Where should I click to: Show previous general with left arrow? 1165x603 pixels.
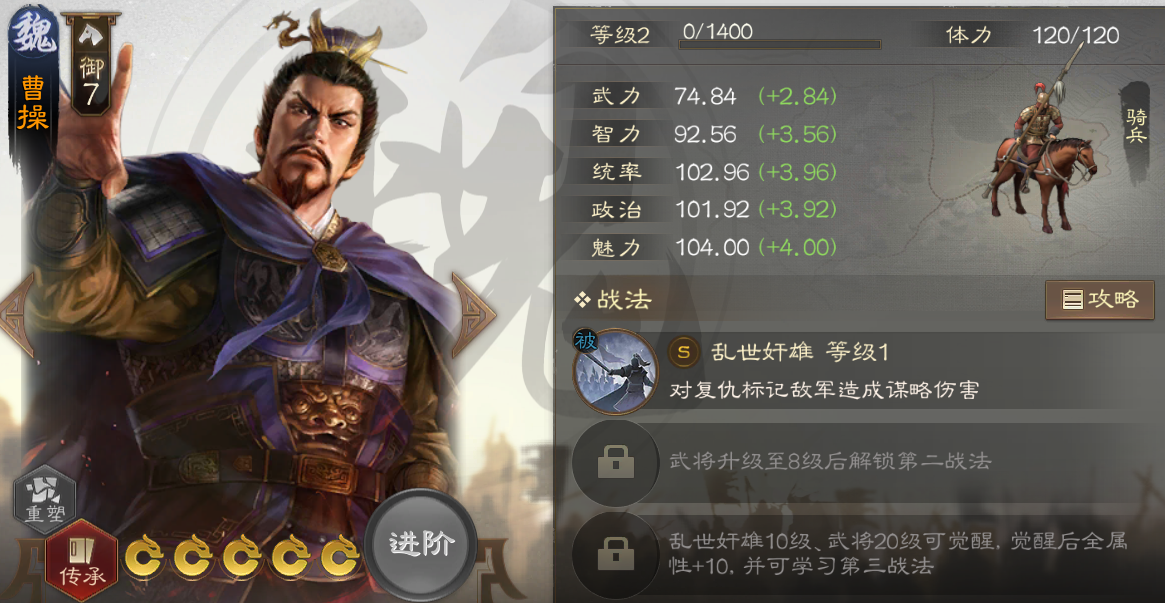(18, 315)
